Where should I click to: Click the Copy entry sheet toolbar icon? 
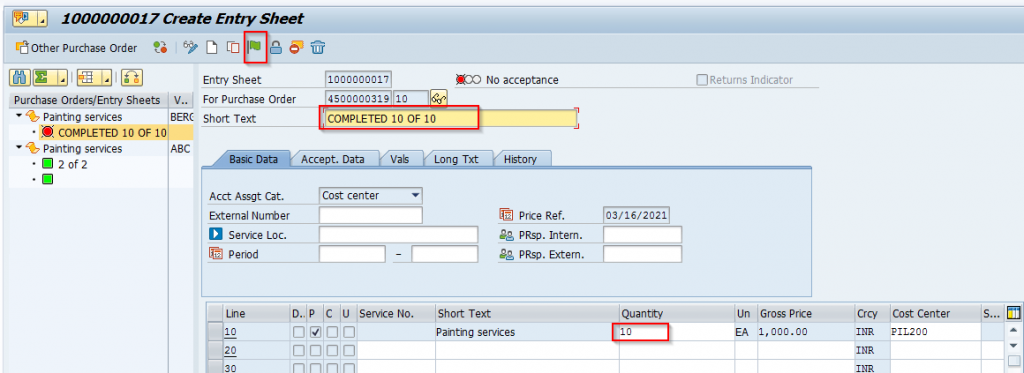click(x=232, y=47)
